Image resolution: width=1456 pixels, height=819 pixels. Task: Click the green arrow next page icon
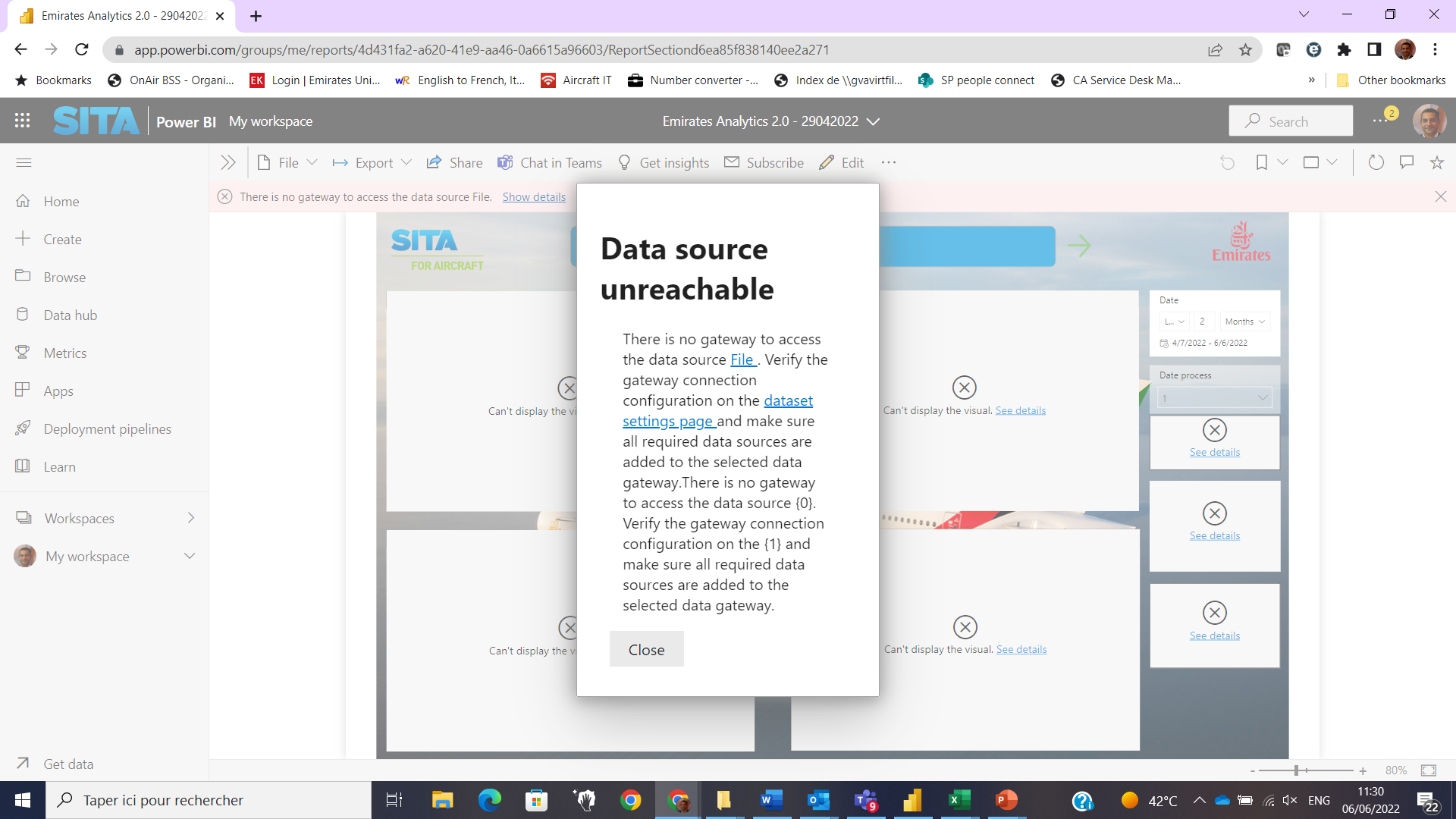pos(1079,245)
